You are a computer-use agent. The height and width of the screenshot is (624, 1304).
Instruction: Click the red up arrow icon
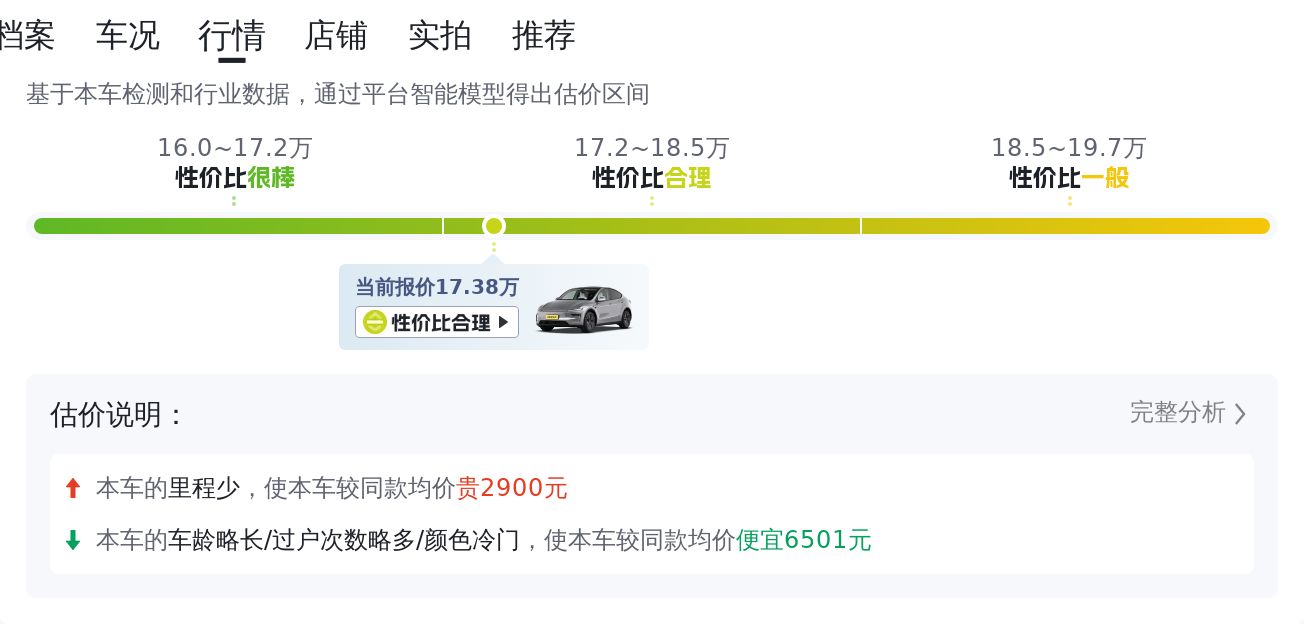(72, 488)
